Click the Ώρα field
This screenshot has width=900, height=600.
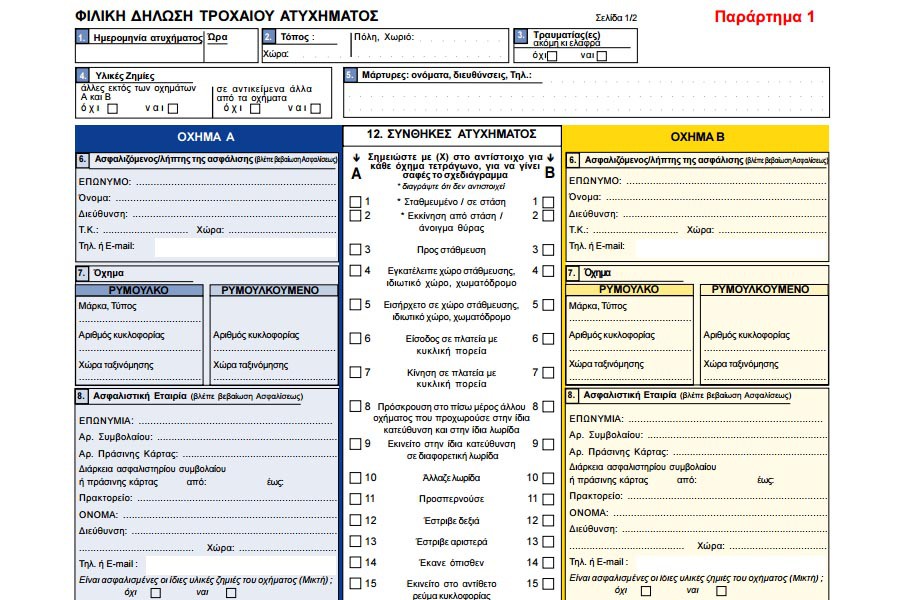click(231, 53)
